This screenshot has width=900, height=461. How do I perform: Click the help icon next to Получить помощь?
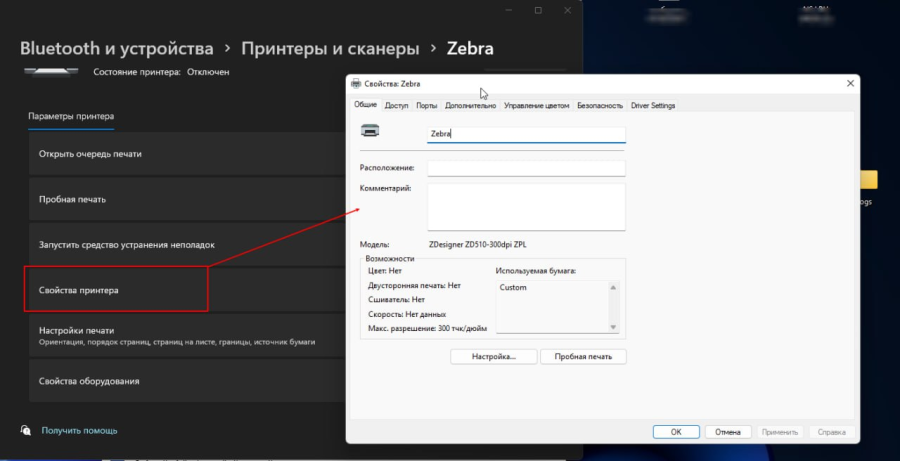click(x=26, y=430)
